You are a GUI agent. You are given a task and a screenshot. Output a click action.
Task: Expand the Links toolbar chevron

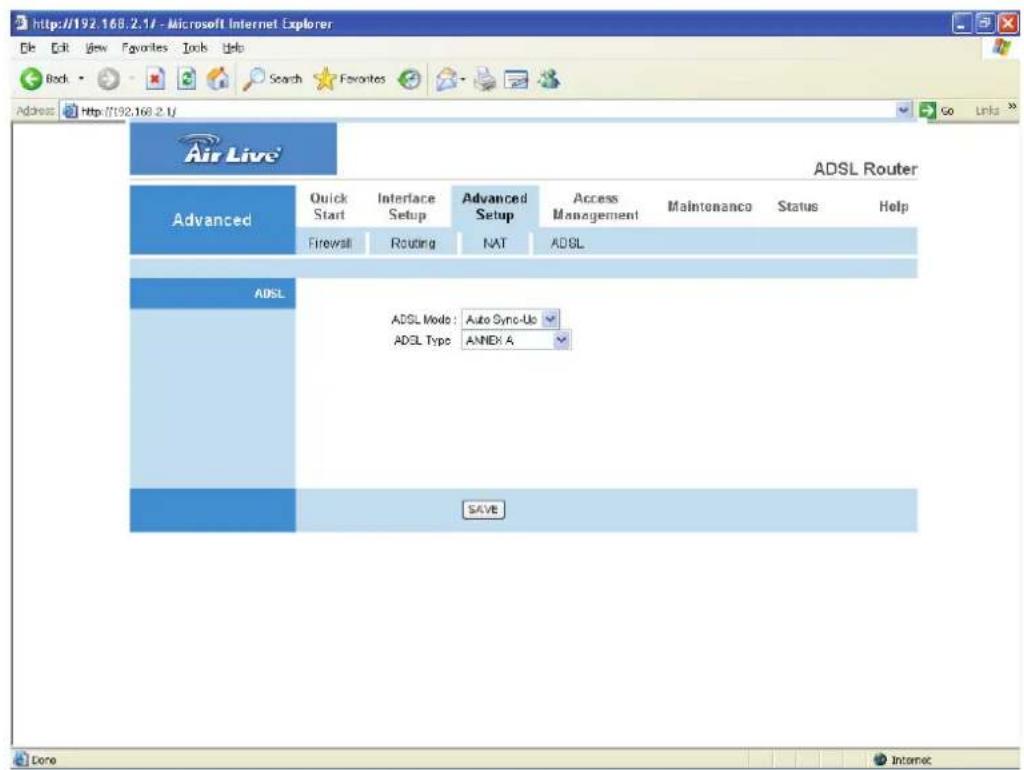tap(1012, 106)
